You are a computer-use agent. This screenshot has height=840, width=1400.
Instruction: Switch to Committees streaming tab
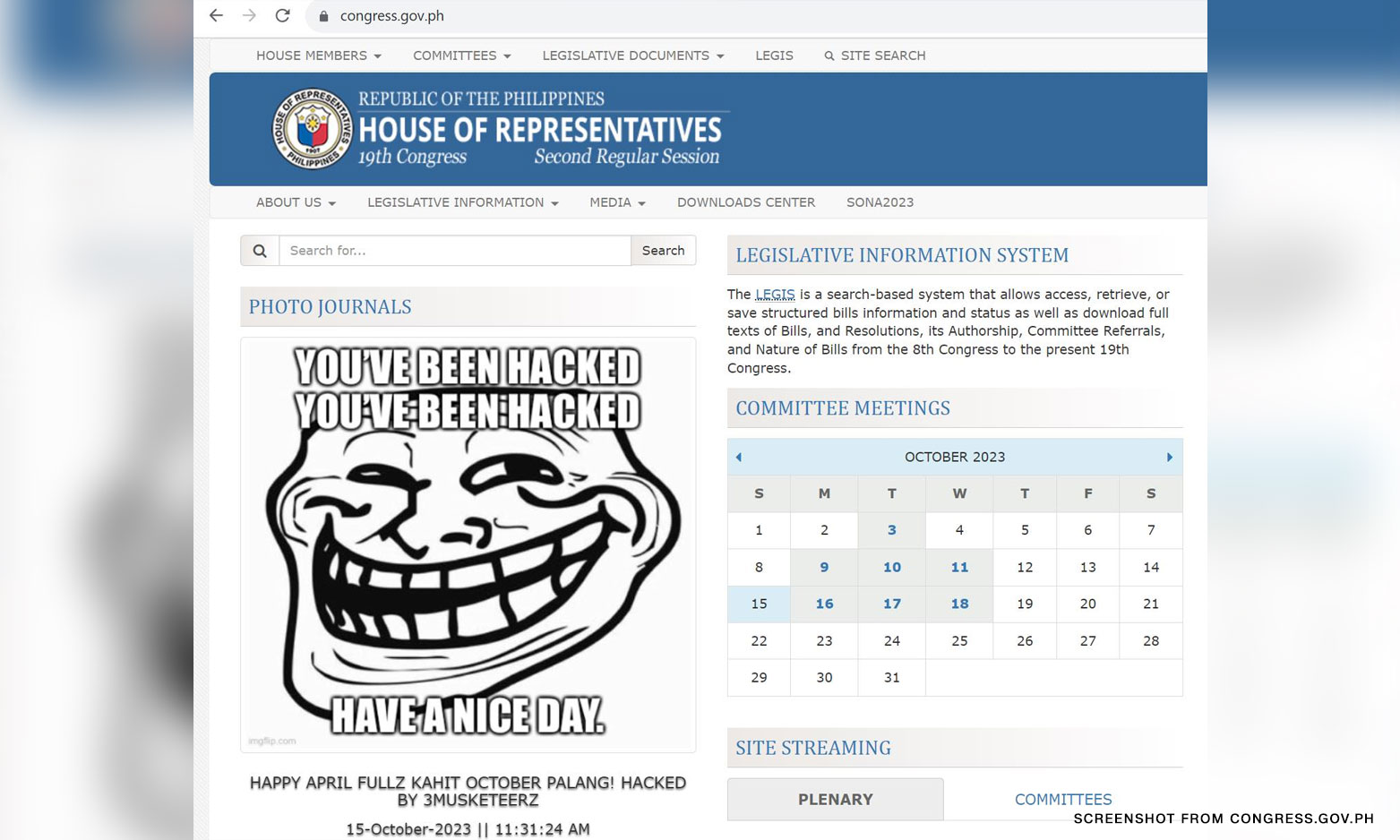(x=1062, y=799)
